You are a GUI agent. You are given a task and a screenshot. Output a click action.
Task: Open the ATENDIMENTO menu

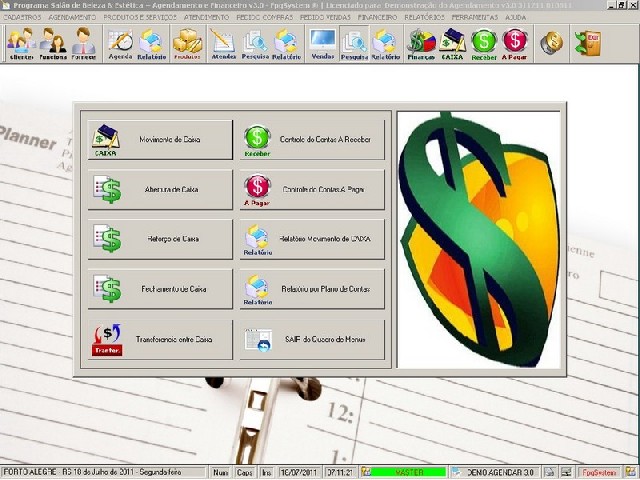click(207, 18)
